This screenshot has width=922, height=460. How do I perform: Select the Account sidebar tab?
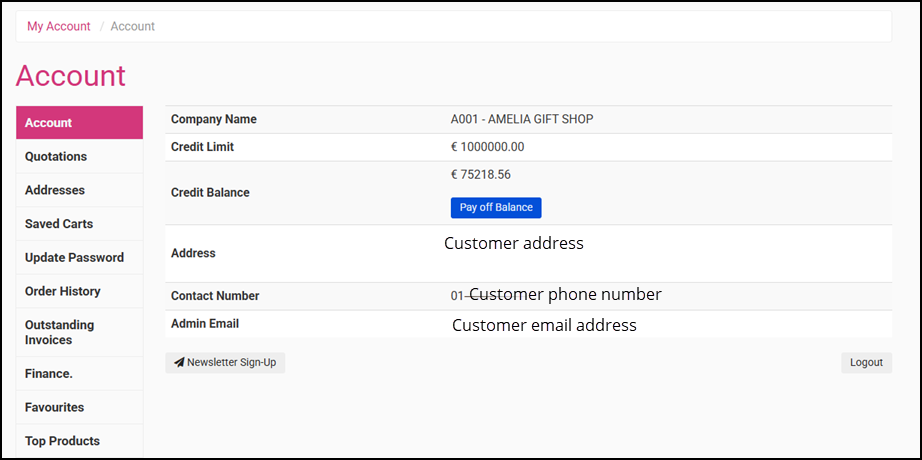[79, 123]
